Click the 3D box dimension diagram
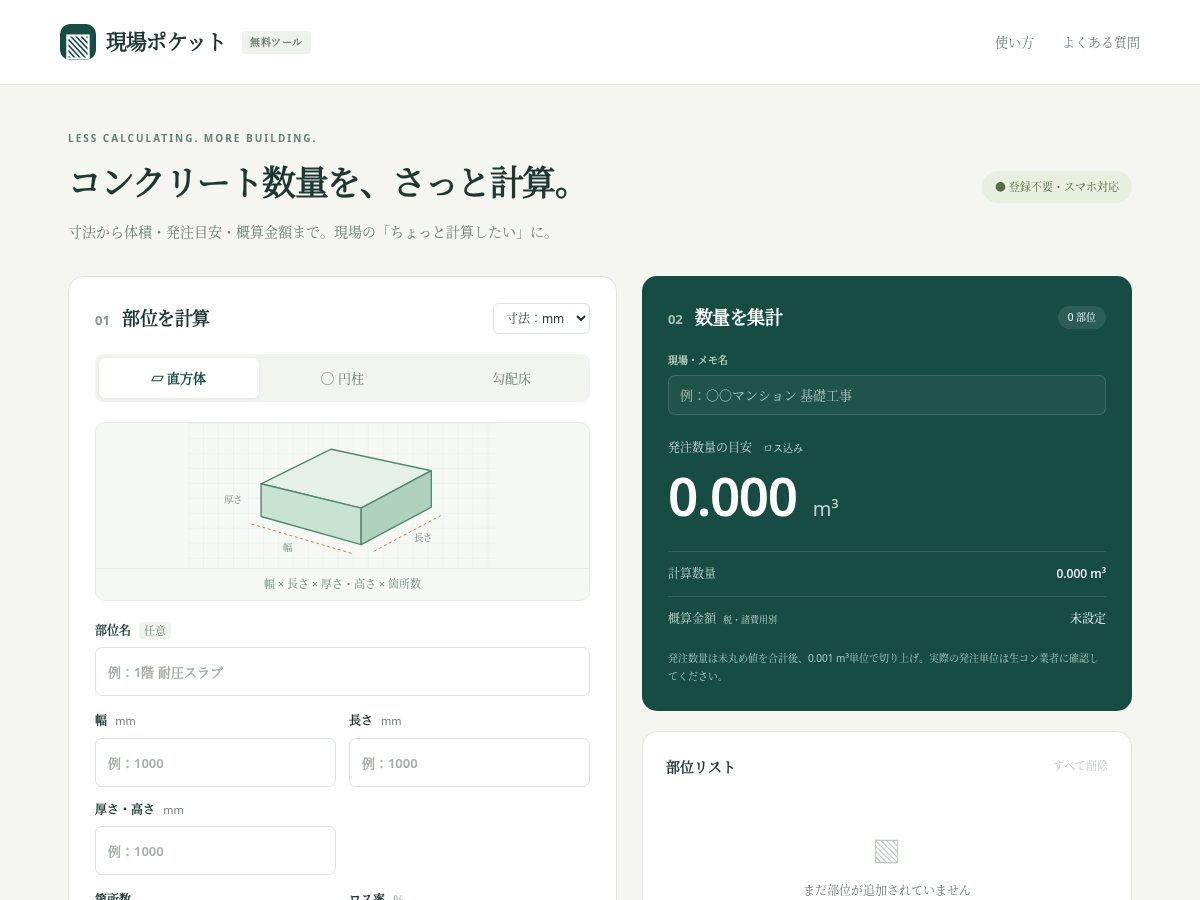1200x900 pixels. click(x=342, y=496)
